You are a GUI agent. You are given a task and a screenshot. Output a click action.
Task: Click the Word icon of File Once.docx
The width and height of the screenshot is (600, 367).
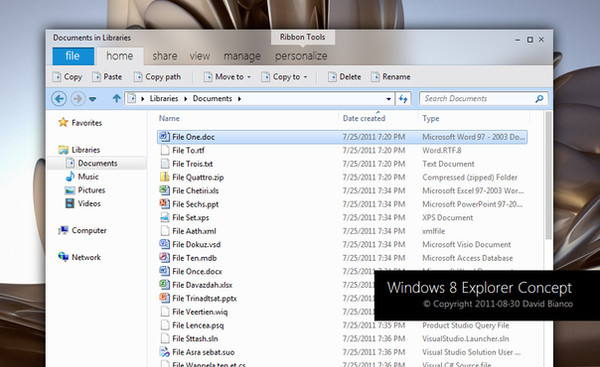[x=165, y=271]
